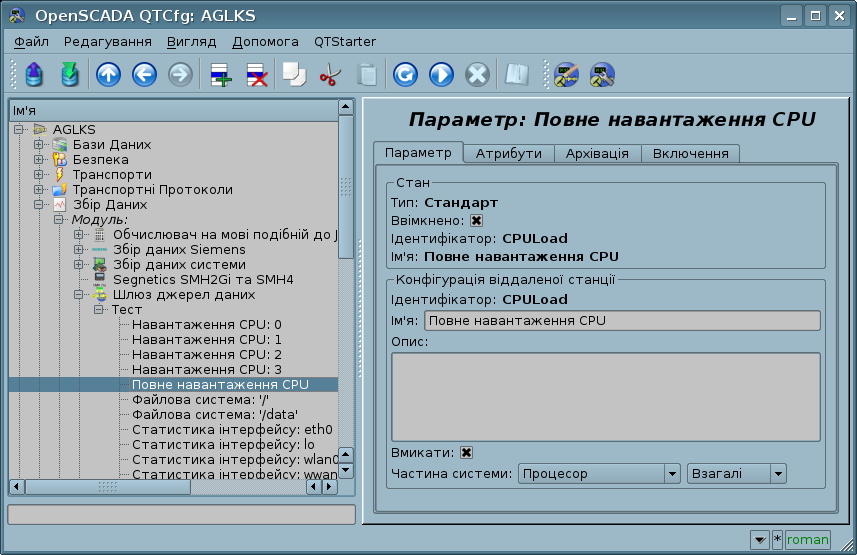Collapse the Збір Даних tree node
Viewport: 857px width, 555px height.
tap(38, 205)
